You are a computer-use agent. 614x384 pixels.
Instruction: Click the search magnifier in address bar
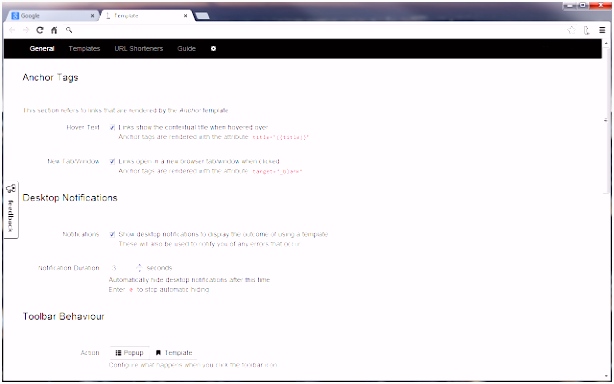pyautogui.click(x=69, y=30)
